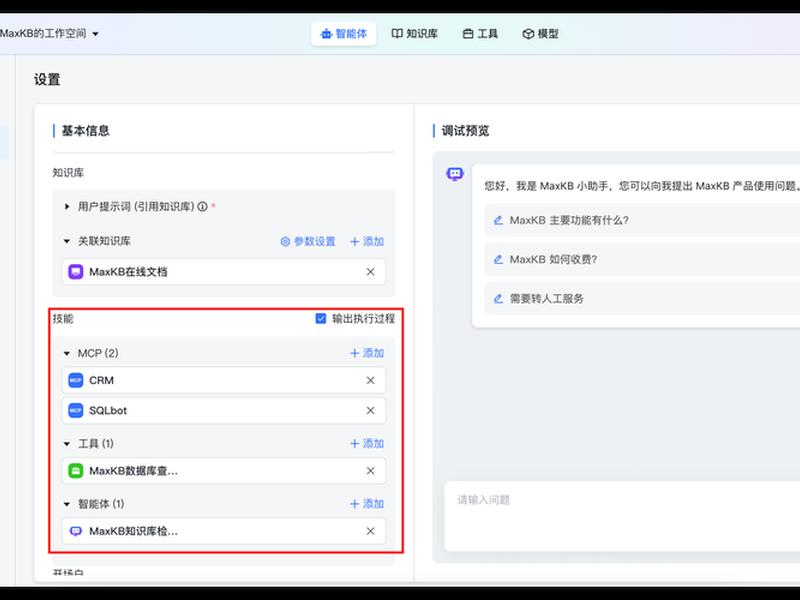
Task: Select suggested question 需要转人工服务
Action: (642, 298)
